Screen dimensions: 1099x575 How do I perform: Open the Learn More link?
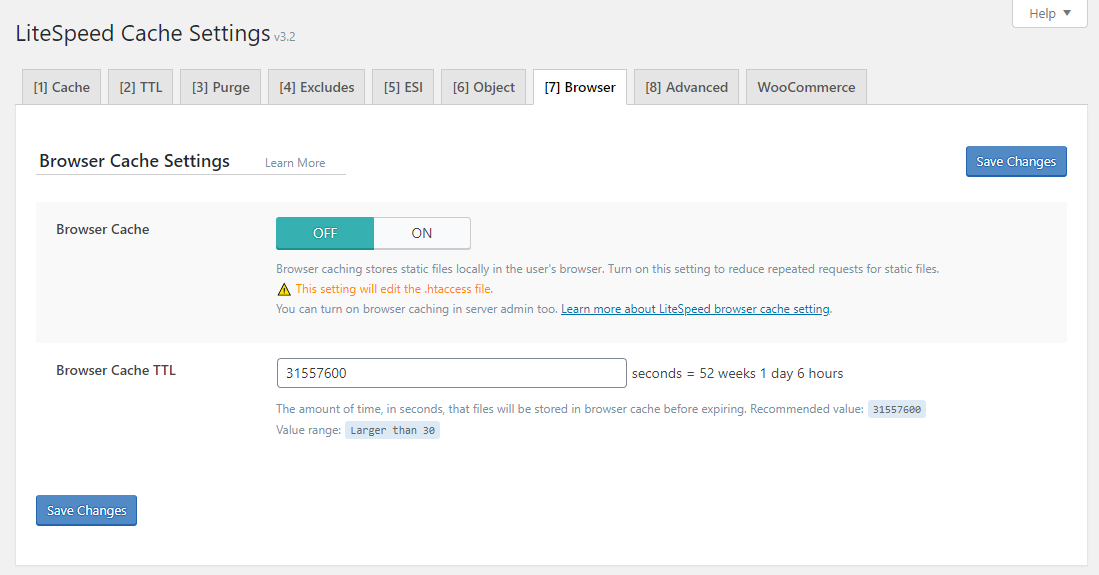[x=295, y=163]
